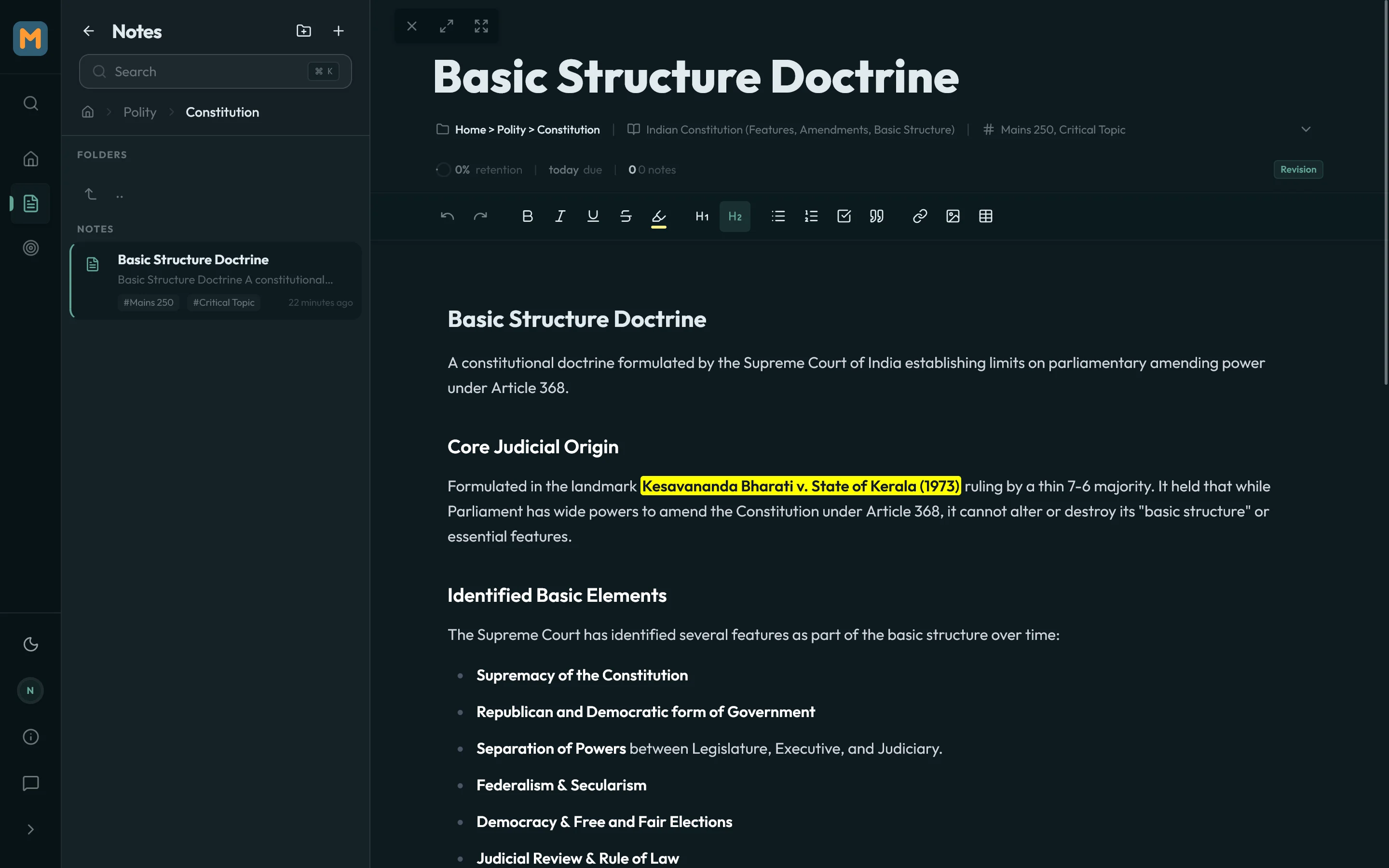Click the M app logo
The width and height of the screenshot is (1389, 868).
pyautogui.click(x=30, y=39)
